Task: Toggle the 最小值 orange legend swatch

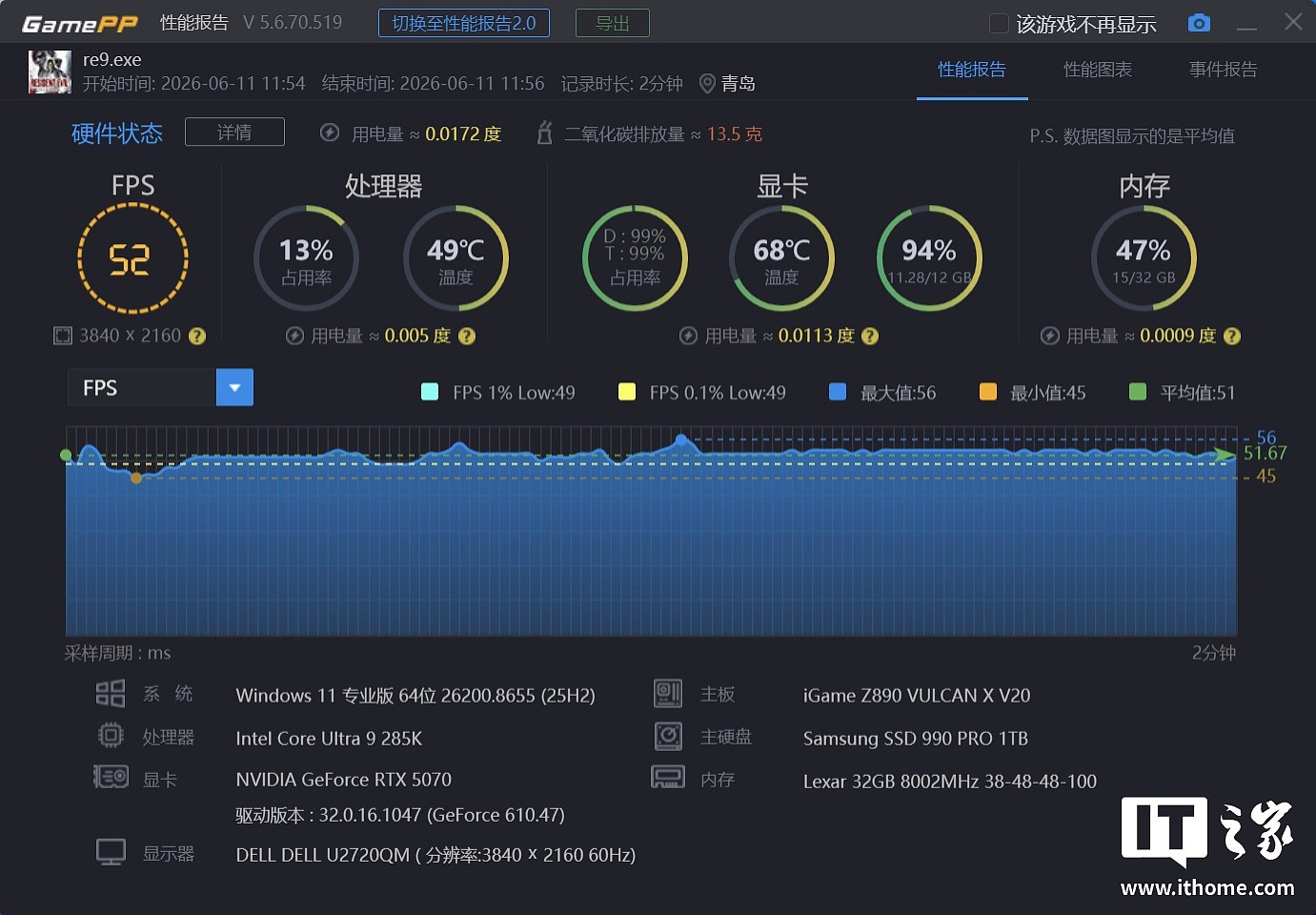Action: point(988,392)
